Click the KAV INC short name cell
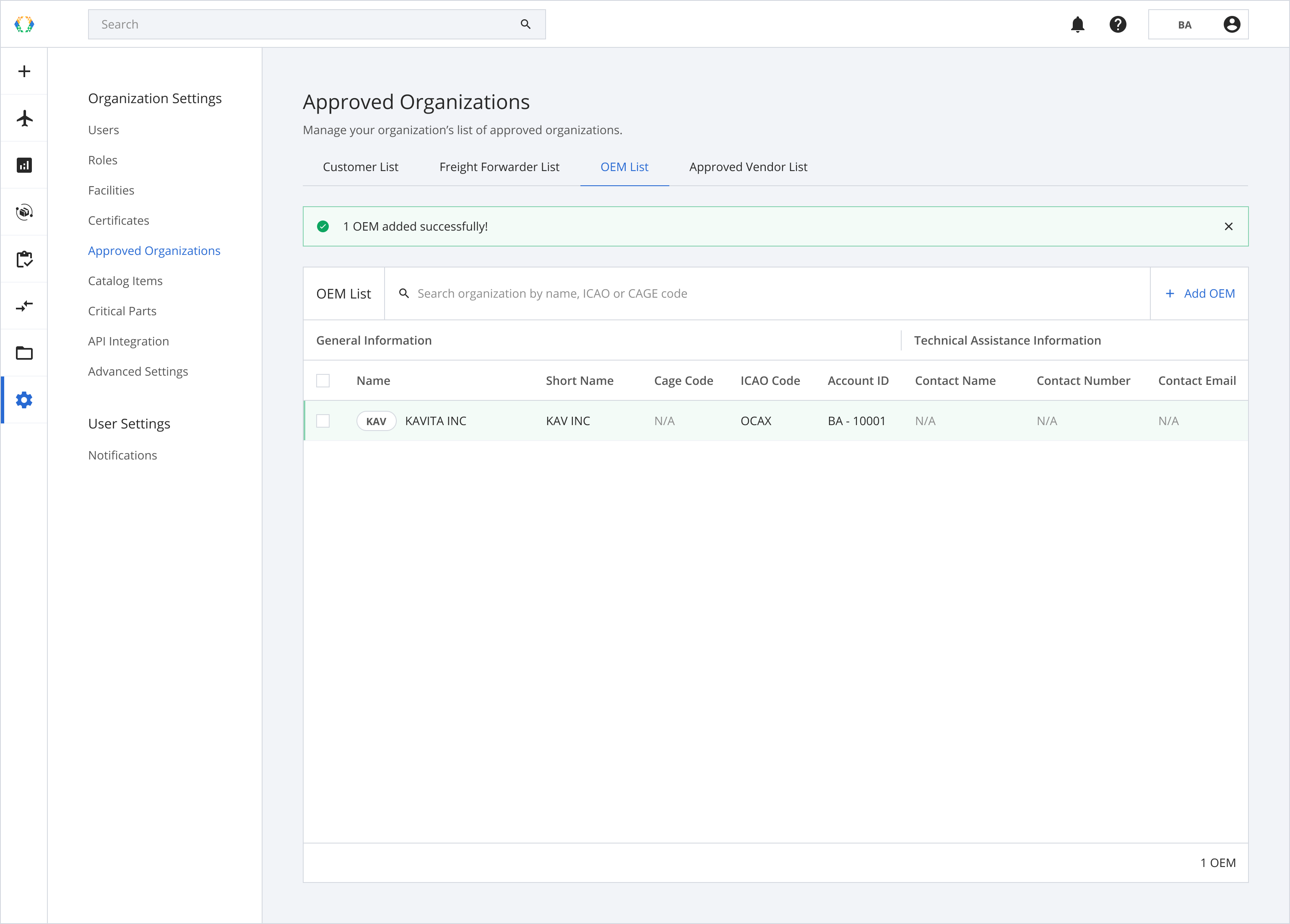Viewport: 1290px width, 924px height. pos(568,421)
